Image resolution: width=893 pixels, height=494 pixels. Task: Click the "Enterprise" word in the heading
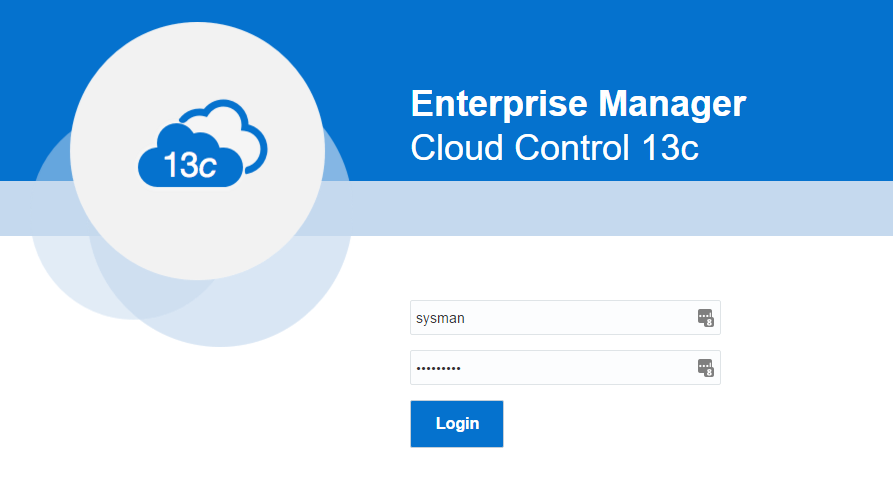499,104
